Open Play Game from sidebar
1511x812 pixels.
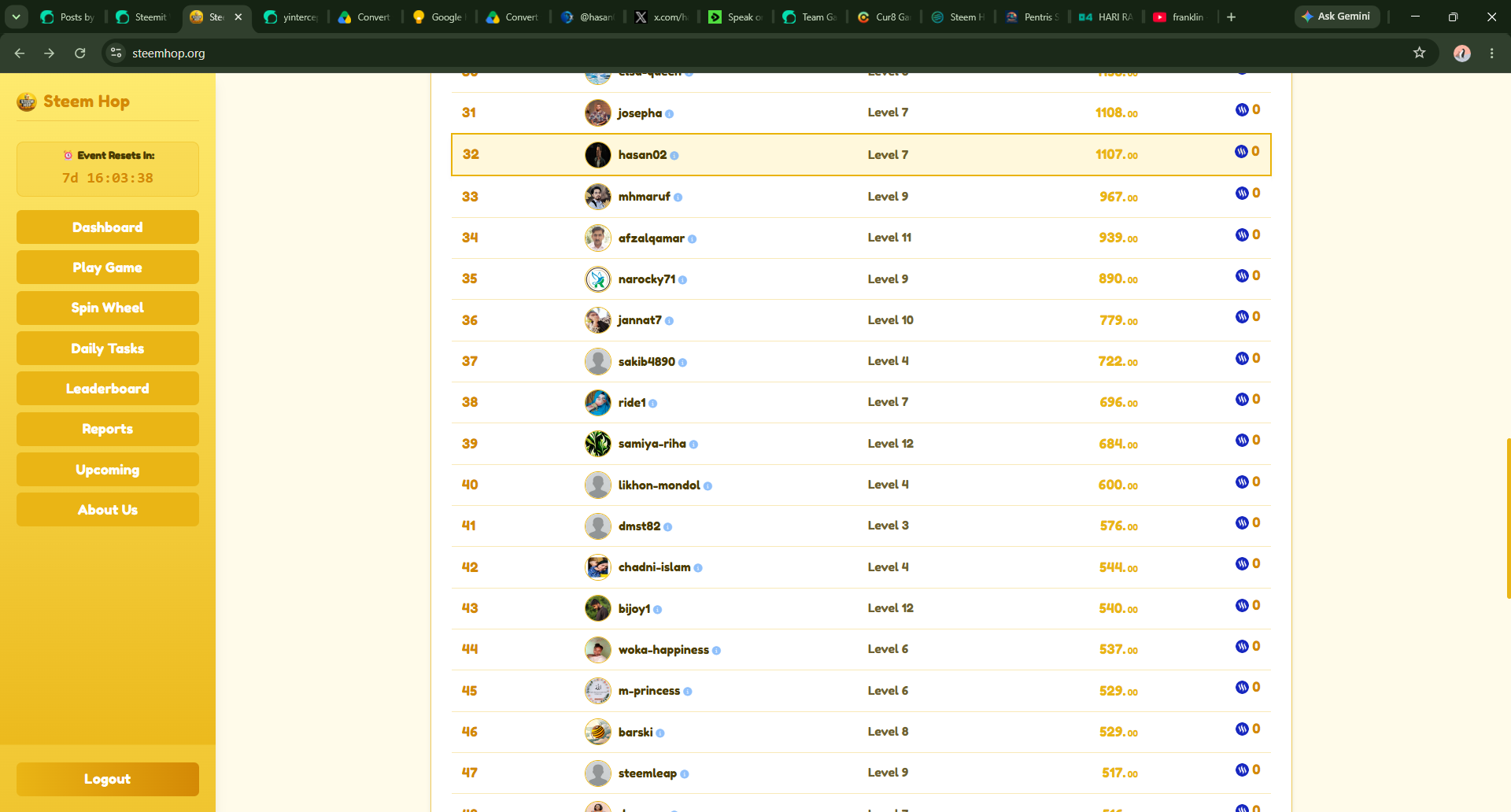point(108,268)
